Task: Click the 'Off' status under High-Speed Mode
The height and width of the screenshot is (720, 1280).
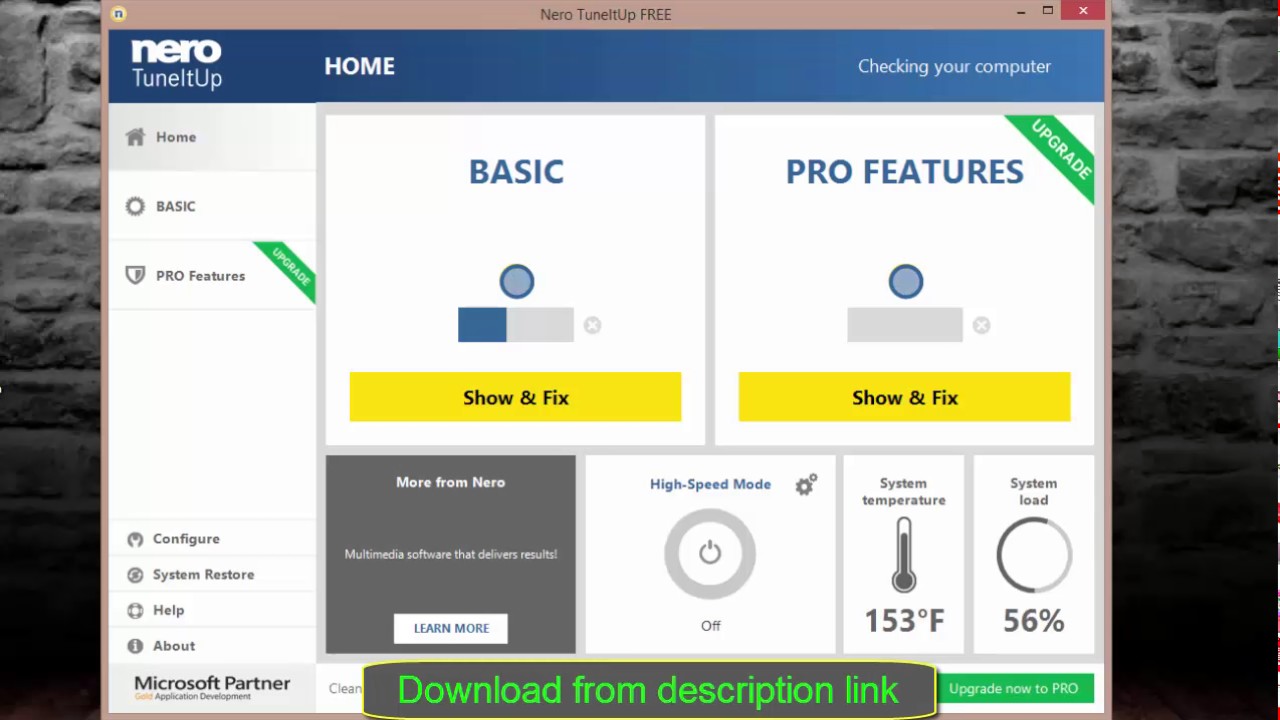Action: point(710,626)
